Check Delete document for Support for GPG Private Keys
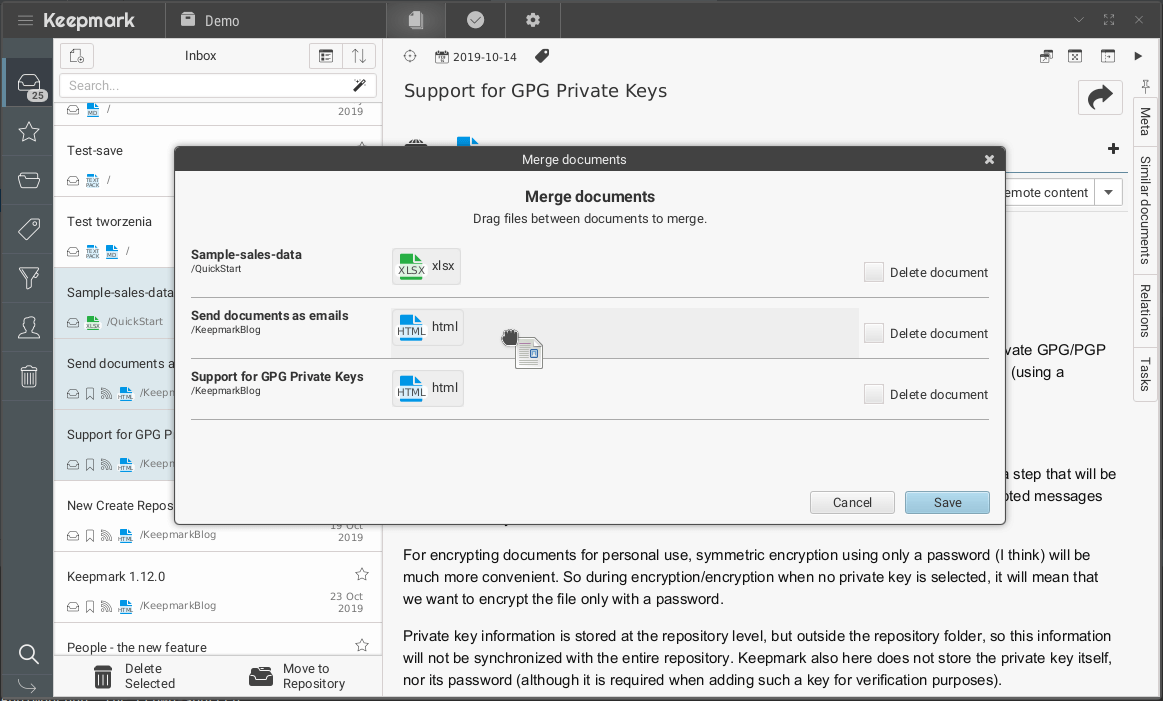1163x701 pixels. click(x=874, y=395)
